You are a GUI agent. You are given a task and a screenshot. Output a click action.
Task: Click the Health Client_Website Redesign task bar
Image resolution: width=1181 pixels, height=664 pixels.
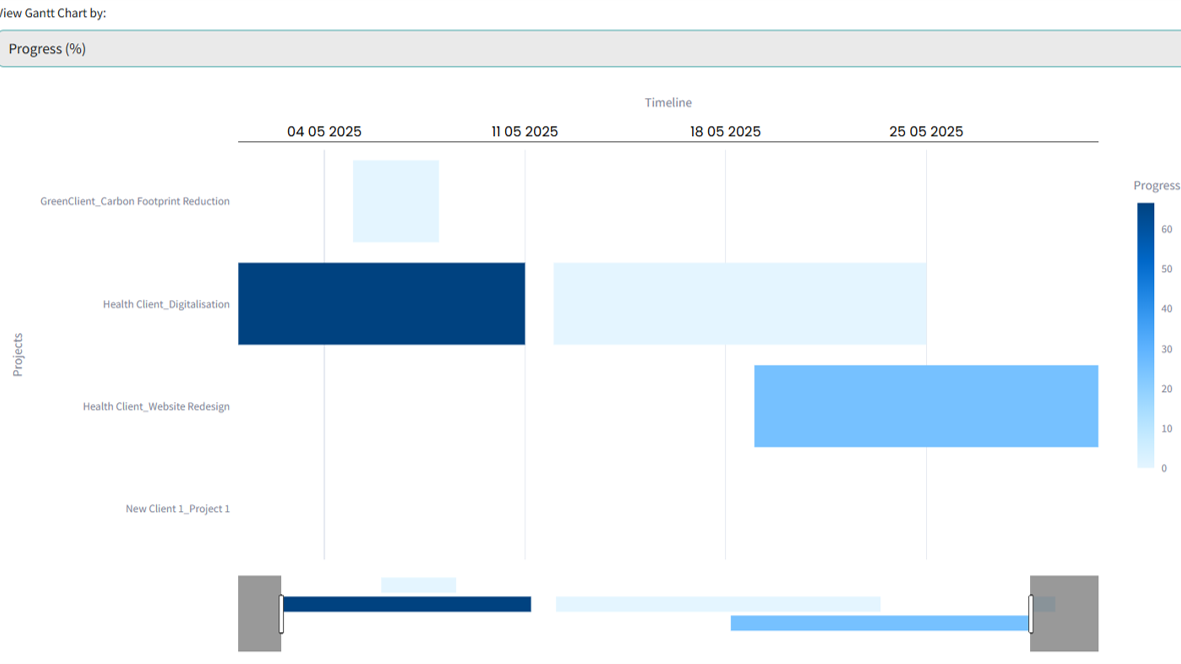[x=926, y=406]
